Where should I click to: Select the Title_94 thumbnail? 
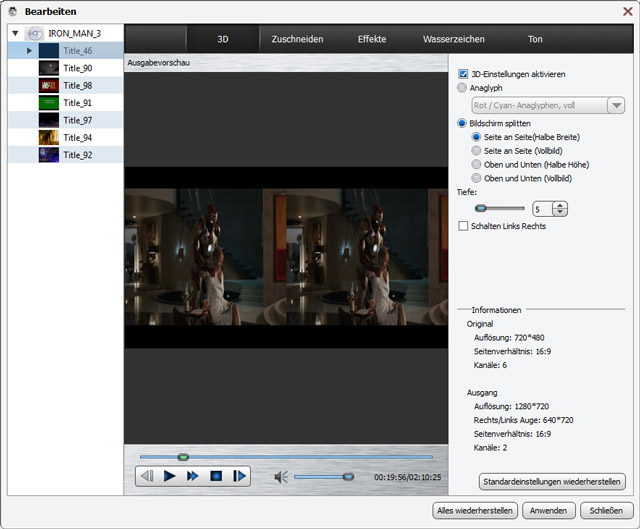click(x=49, y=138)
